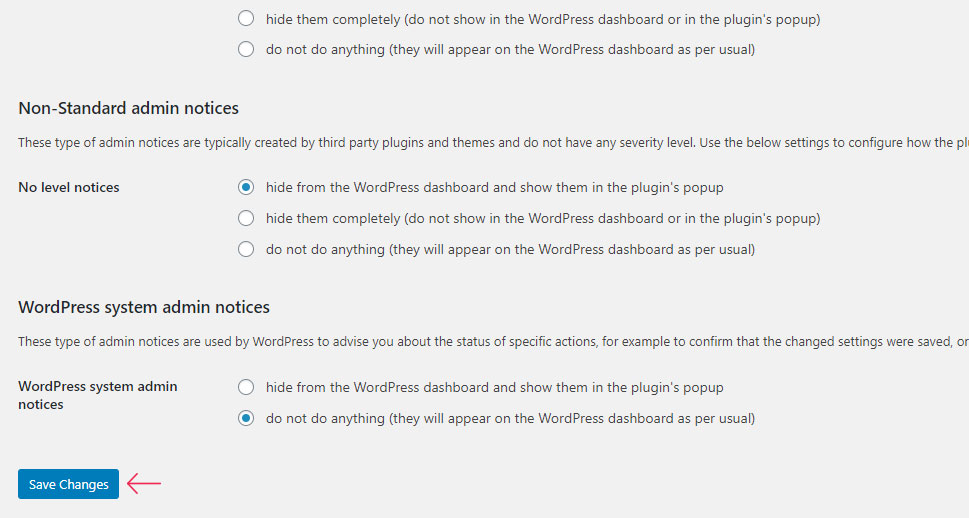Click the bold "No level notices" field label
The width and height of the screenshot is (969, 518).
click(69, 187)
